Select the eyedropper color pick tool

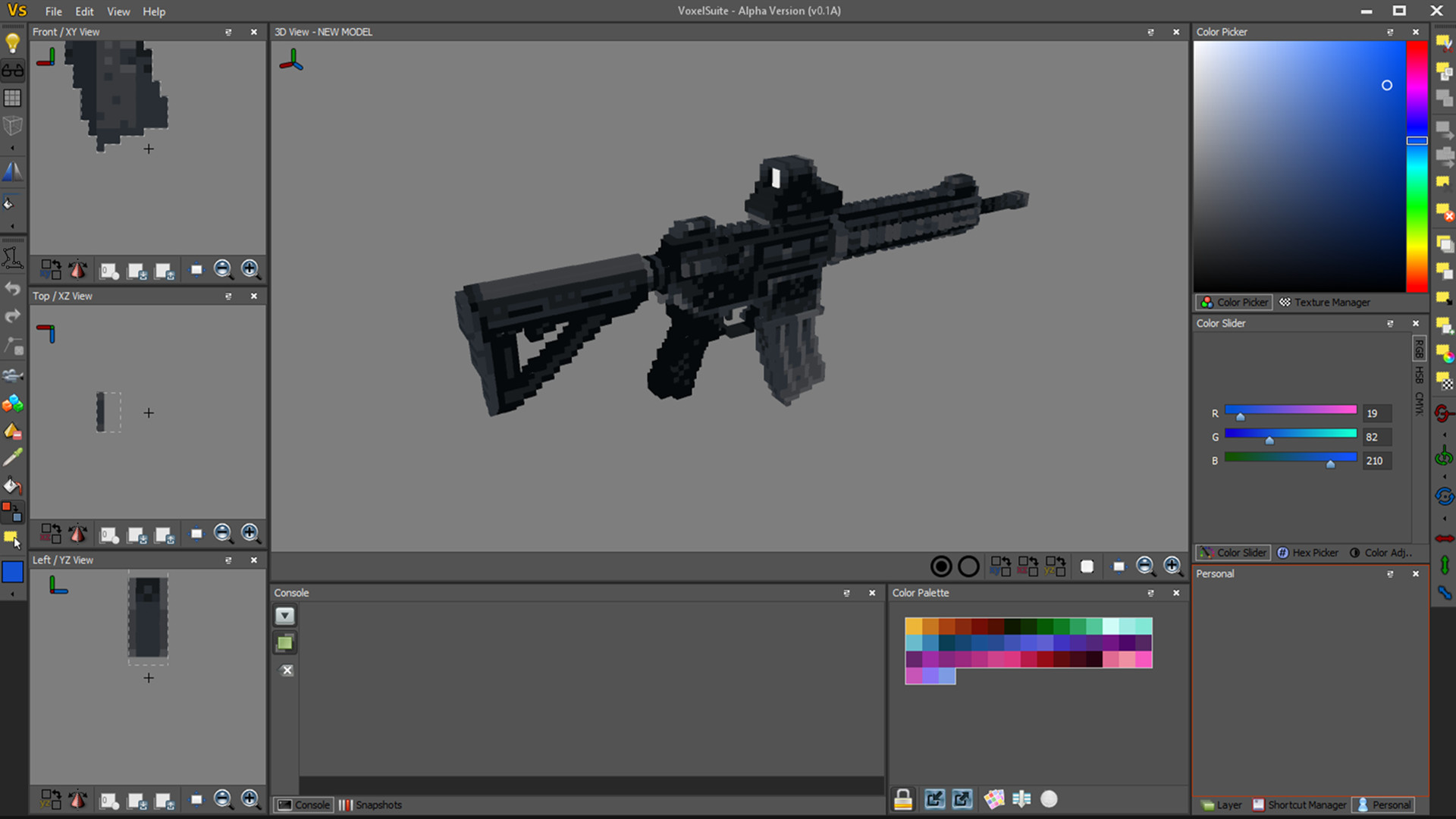[x=13, y=457]
